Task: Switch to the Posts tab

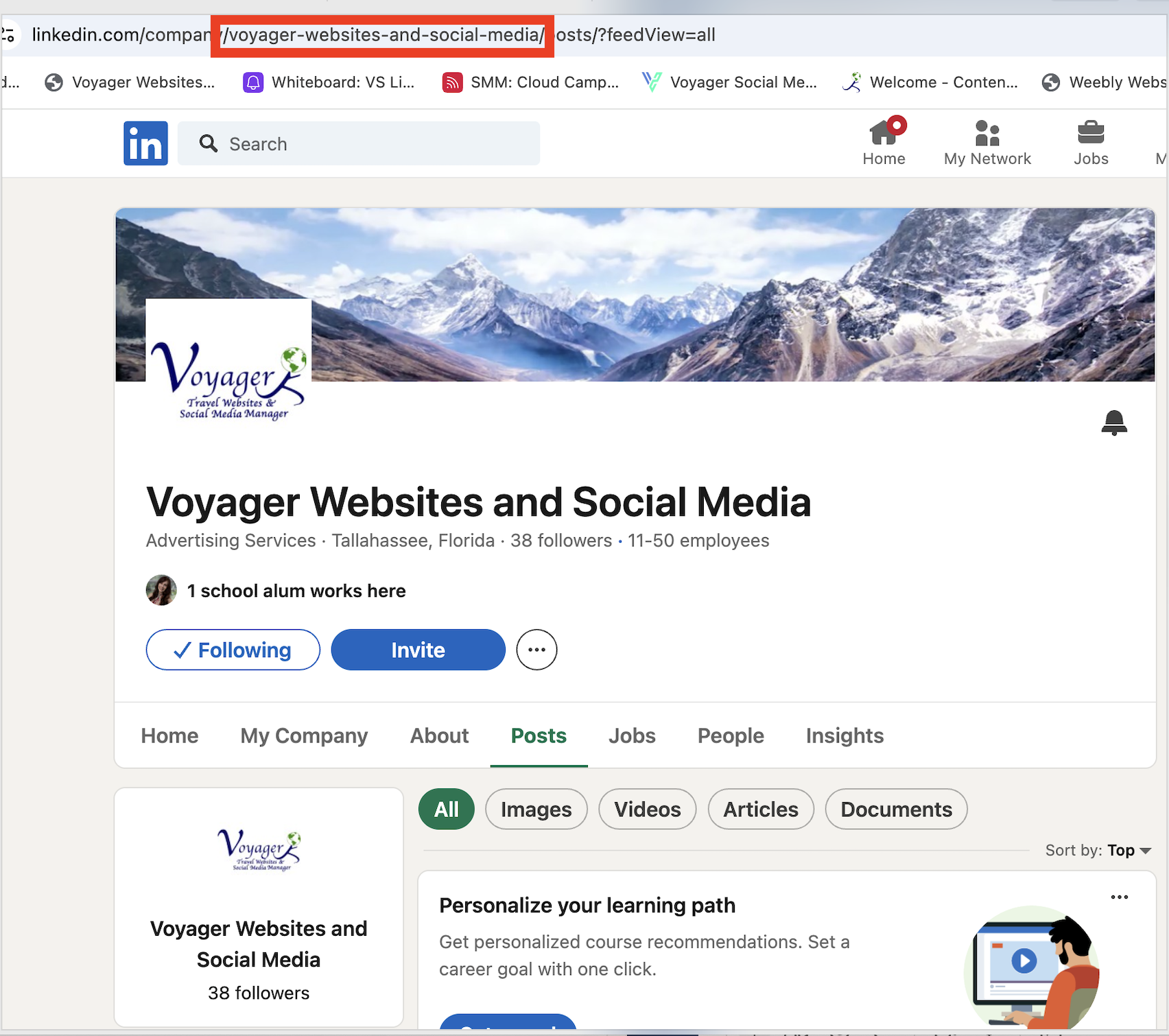Action: pyautogui.click(x=539, y=735)
